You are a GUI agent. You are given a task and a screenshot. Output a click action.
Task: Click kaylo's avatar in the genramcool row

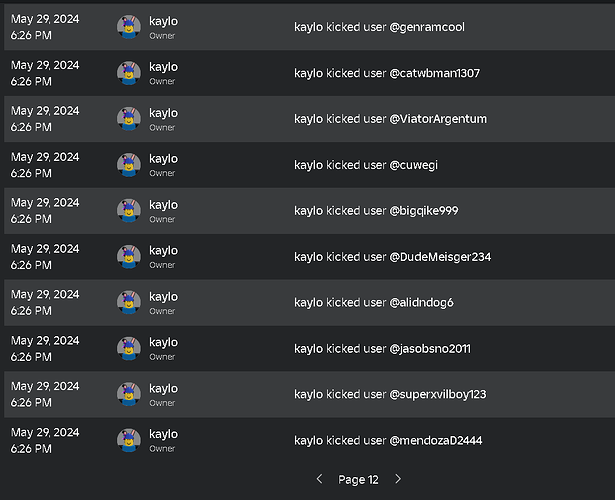point(128,27)
